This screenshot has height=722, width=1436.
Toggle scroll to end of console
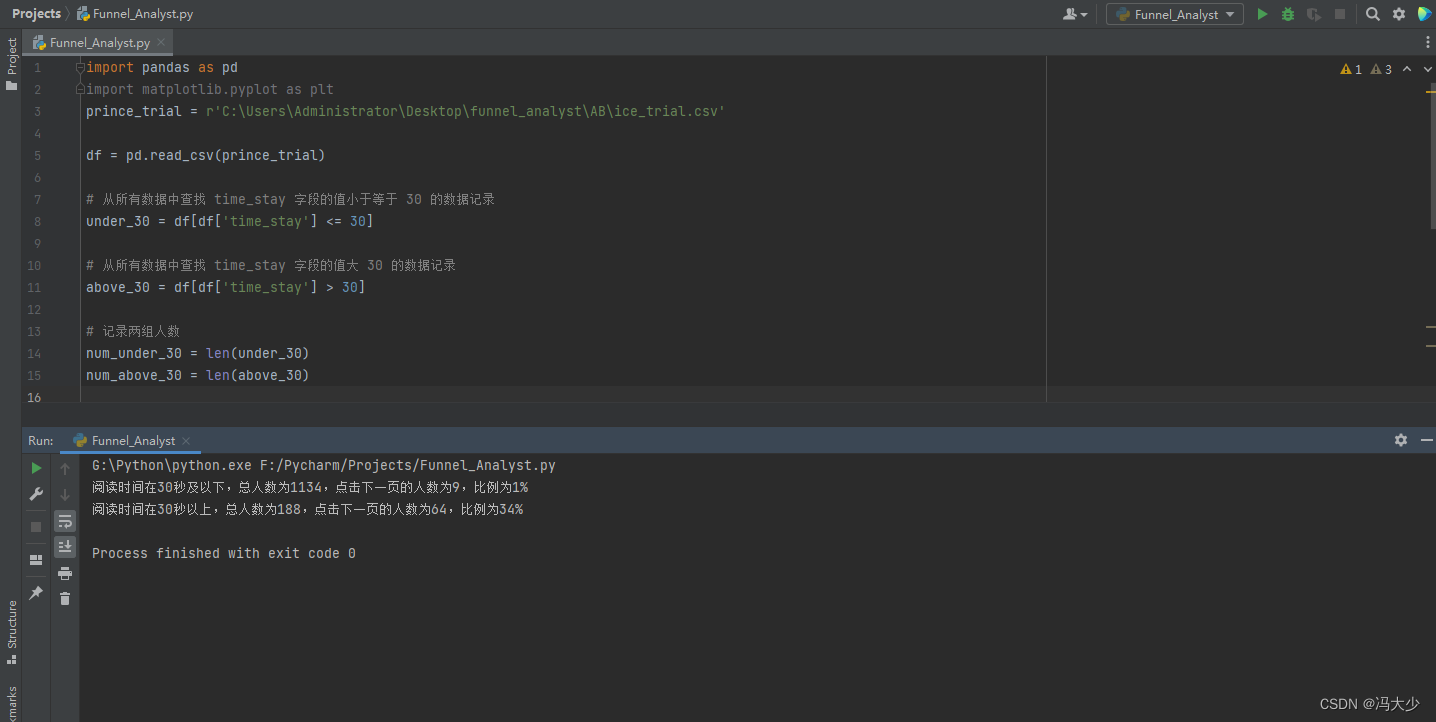click(65, 546)
